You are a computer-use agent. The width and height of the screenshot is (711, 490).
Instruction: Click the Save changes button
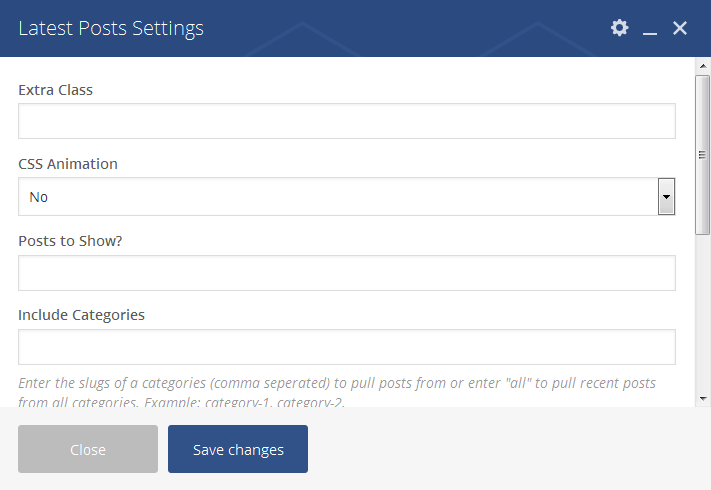pyautogui.click(x=238, y=449)
